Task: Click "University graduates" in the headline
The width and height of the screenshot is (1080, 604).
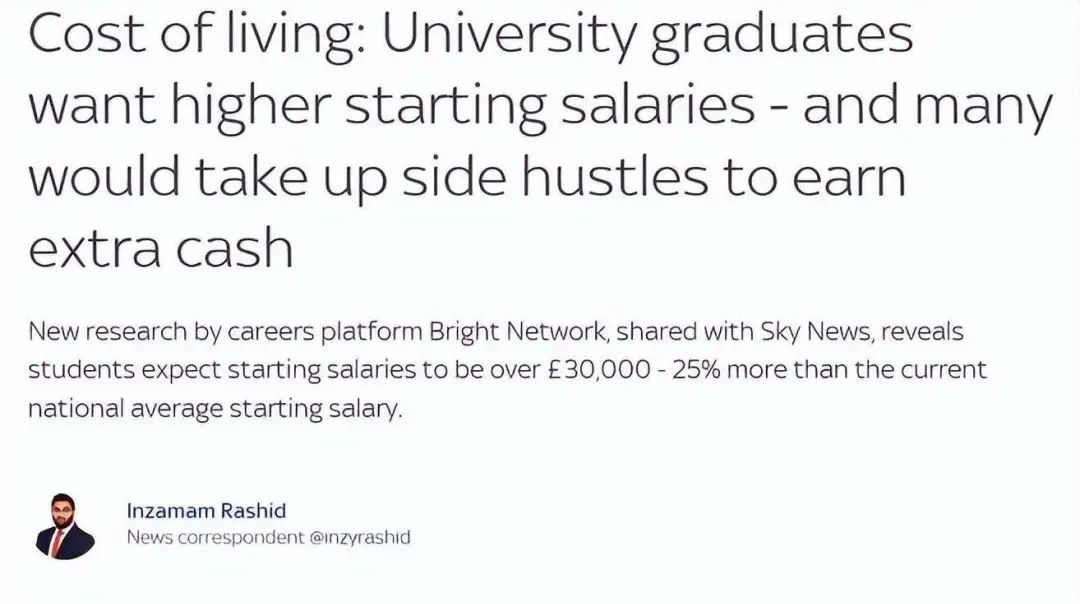Action: coord(647,34)
